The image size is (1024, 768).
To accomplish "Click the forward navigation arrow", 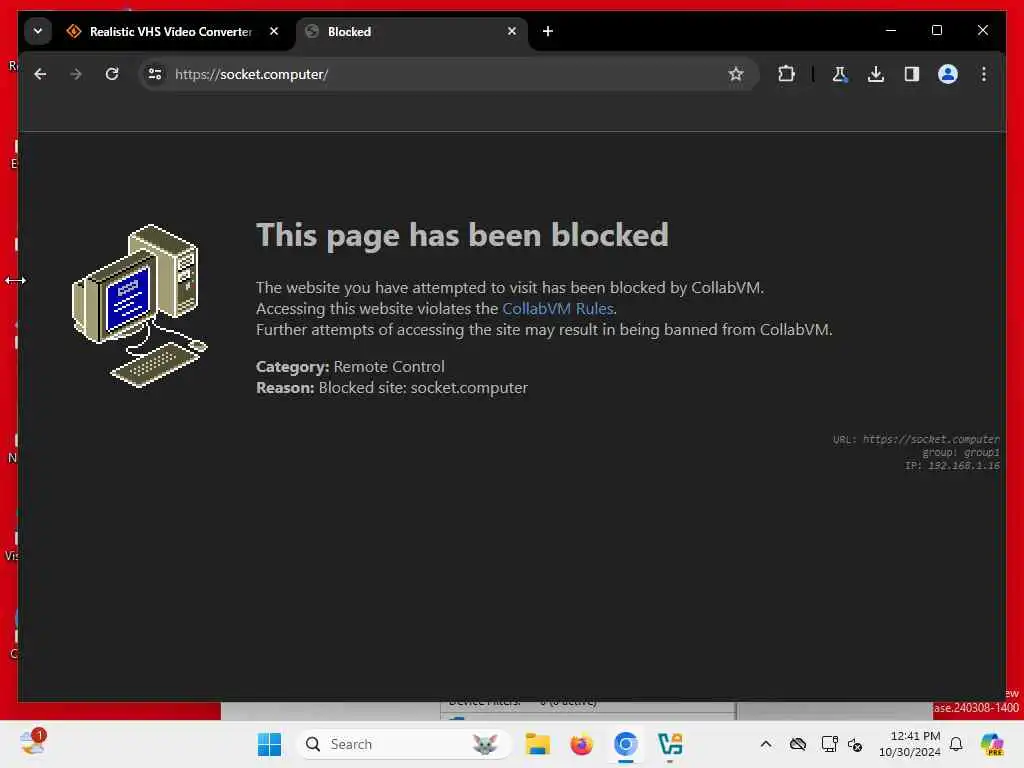I will (76, 74).
